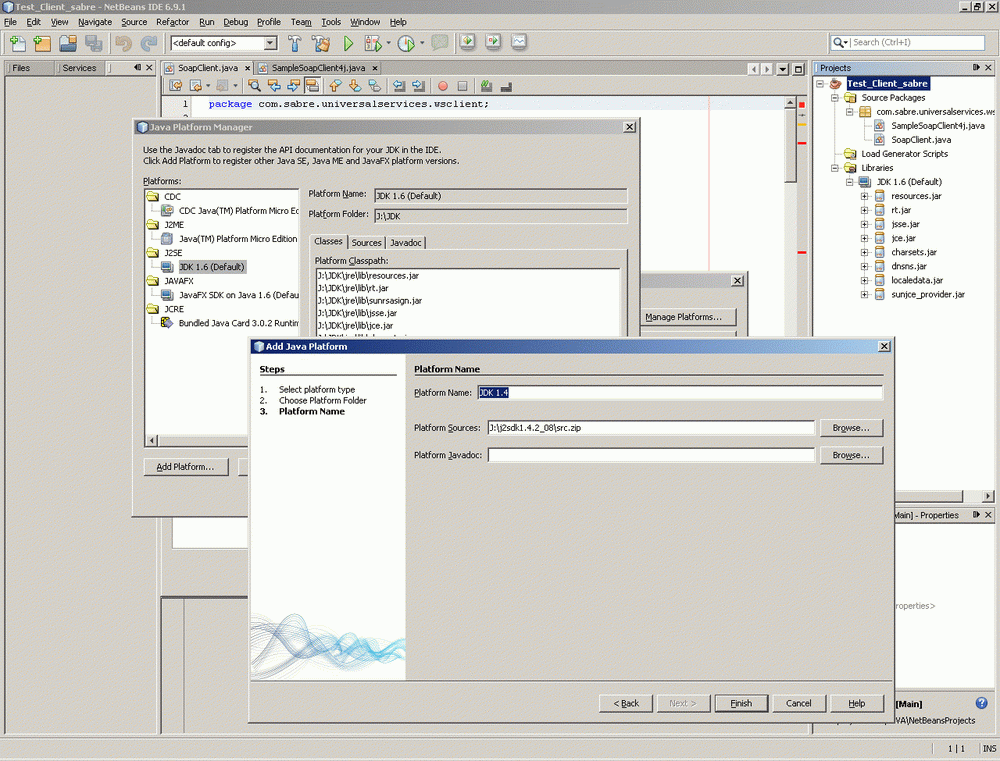Click the Platform Javadoc input field
Image resolution: width=1000 pixels, height=761 pixels.
click(x=651, y=455)
